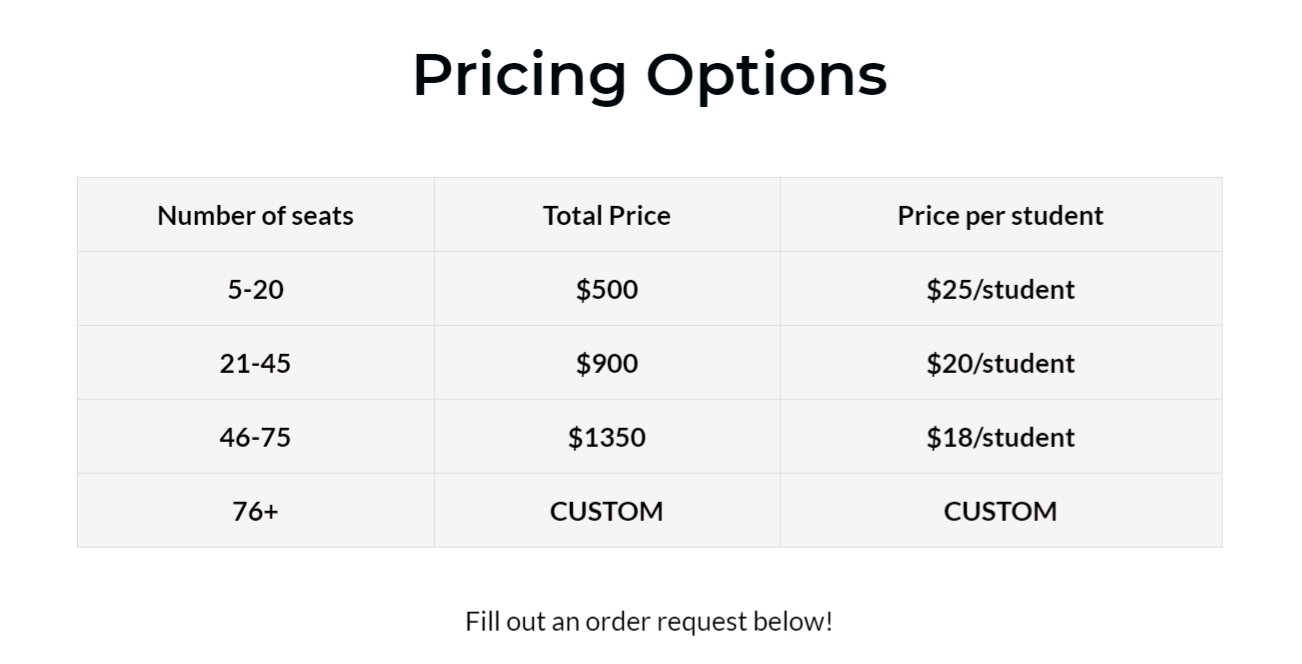Click the $900 total price cell
The width and height of the screenshot is (1302, 664).
click(x=607, y=363)
